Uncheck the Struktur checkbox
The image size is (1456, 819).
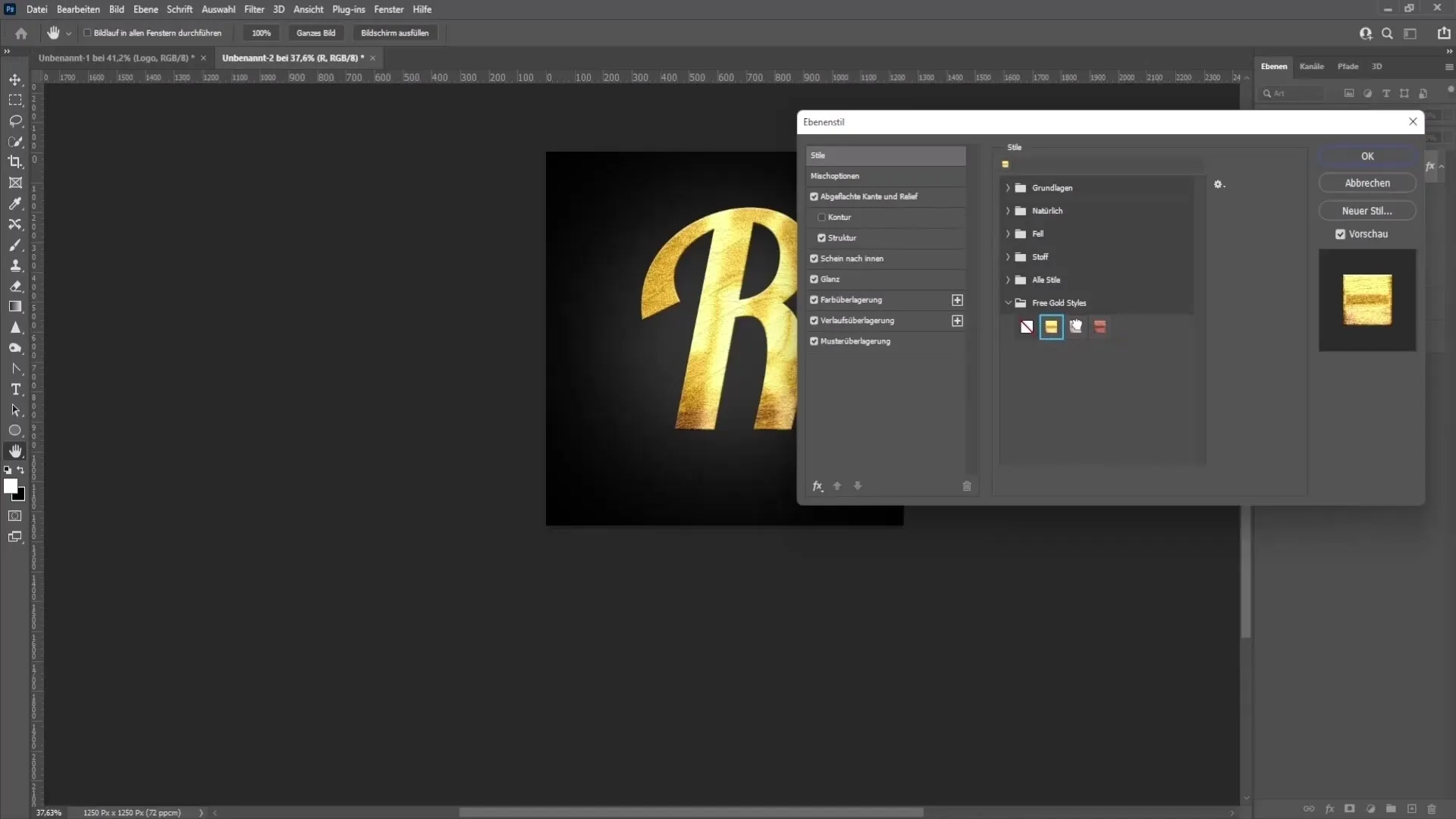coord(821,238)
